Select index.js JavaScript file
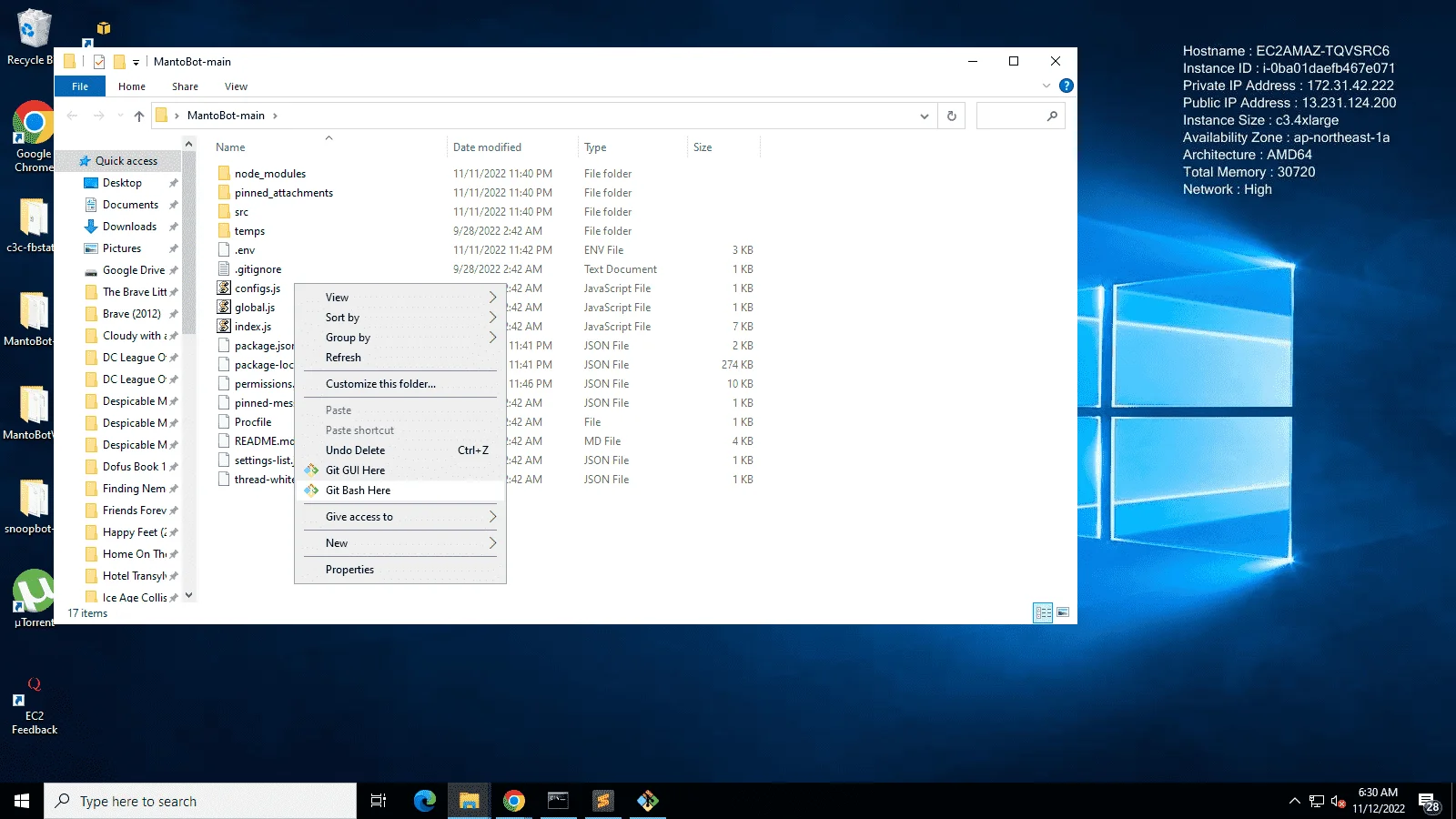Screen dimensions: 1456x819 (x=253, y=327)
